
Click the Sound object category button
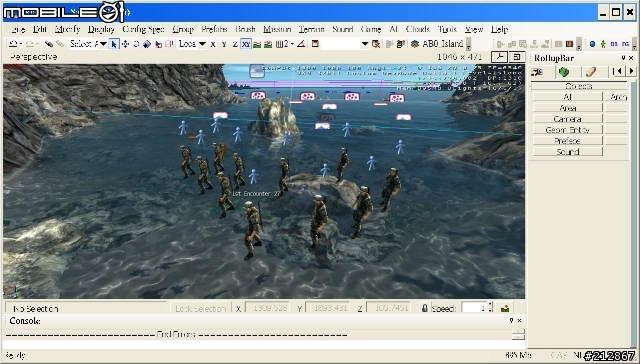pyautogui.click(x=567, y=152)
